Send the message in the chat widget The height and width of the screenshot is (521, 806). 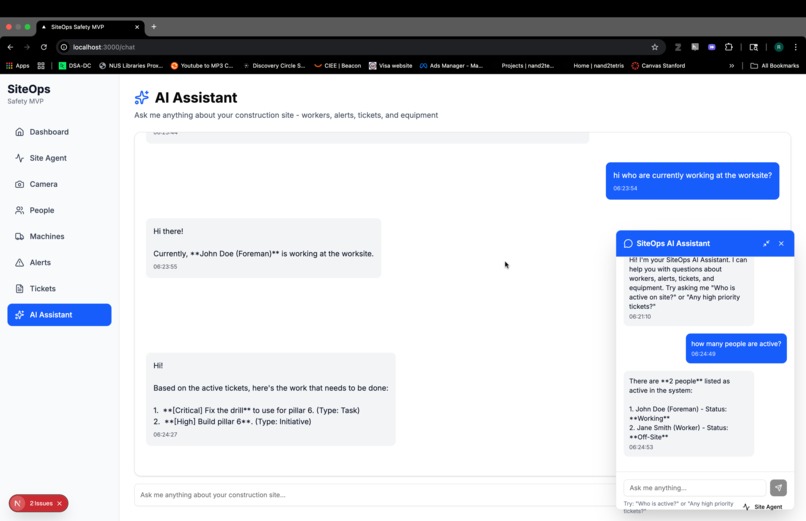coord(778,488)
